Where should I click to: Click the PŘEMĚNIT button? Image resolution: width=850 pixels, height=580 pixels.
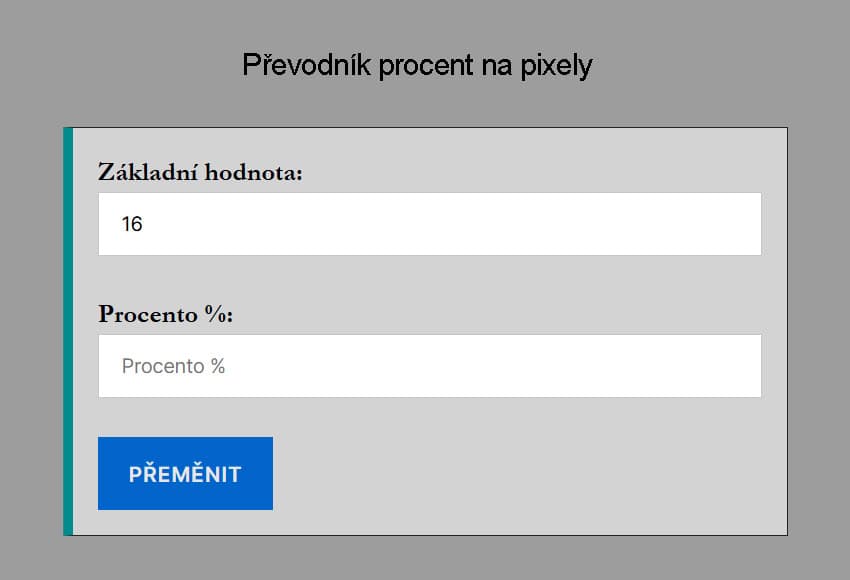point(185,473)
